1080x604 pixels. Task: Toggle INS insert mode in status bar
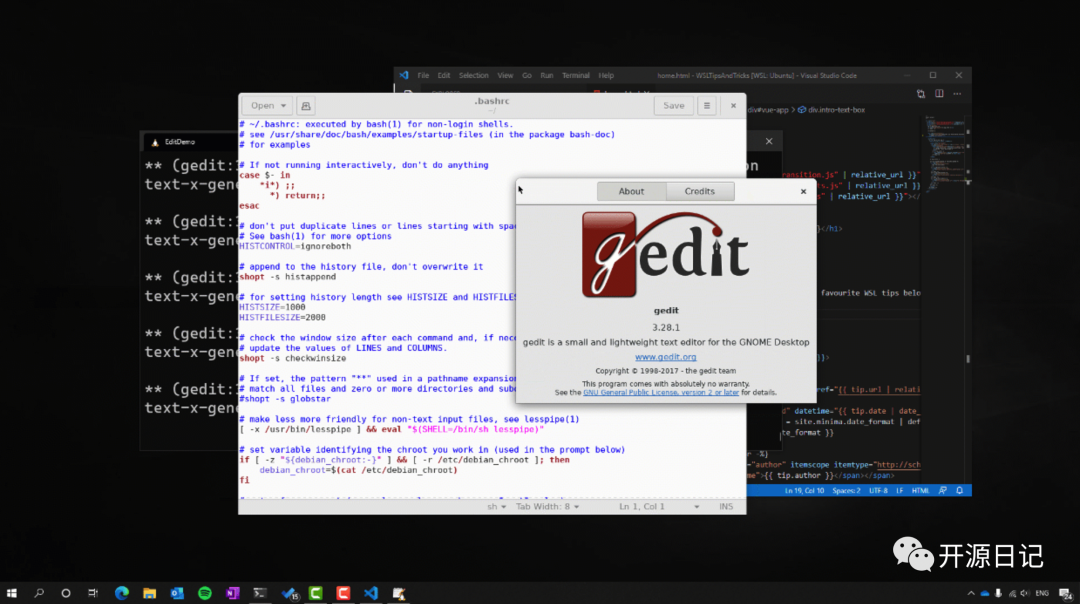(x=726, y=506)
